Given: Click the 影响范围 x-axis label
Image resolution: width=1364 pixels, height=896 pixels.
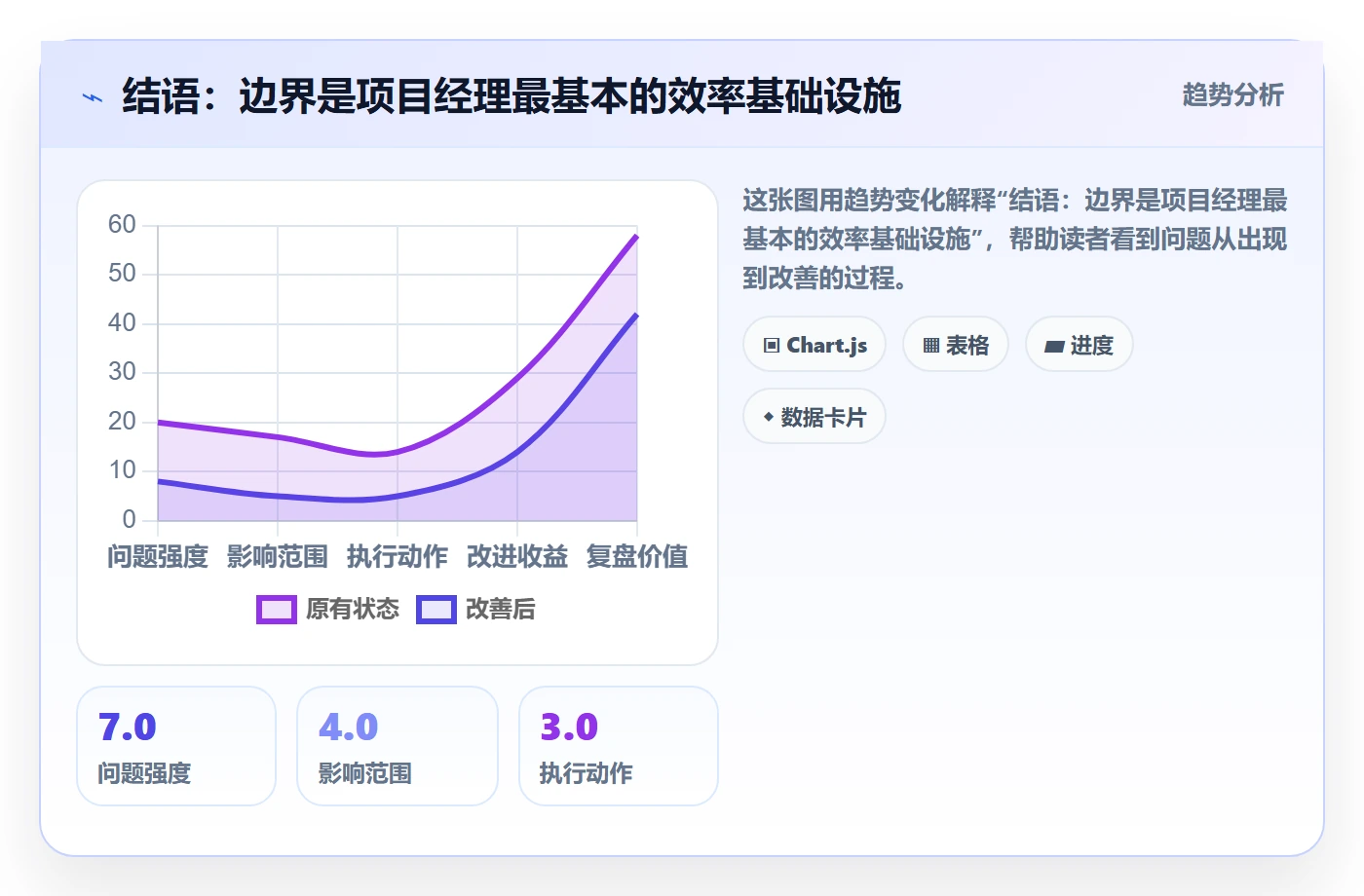Looking at the screenshot, I should (x=278, y=557).
